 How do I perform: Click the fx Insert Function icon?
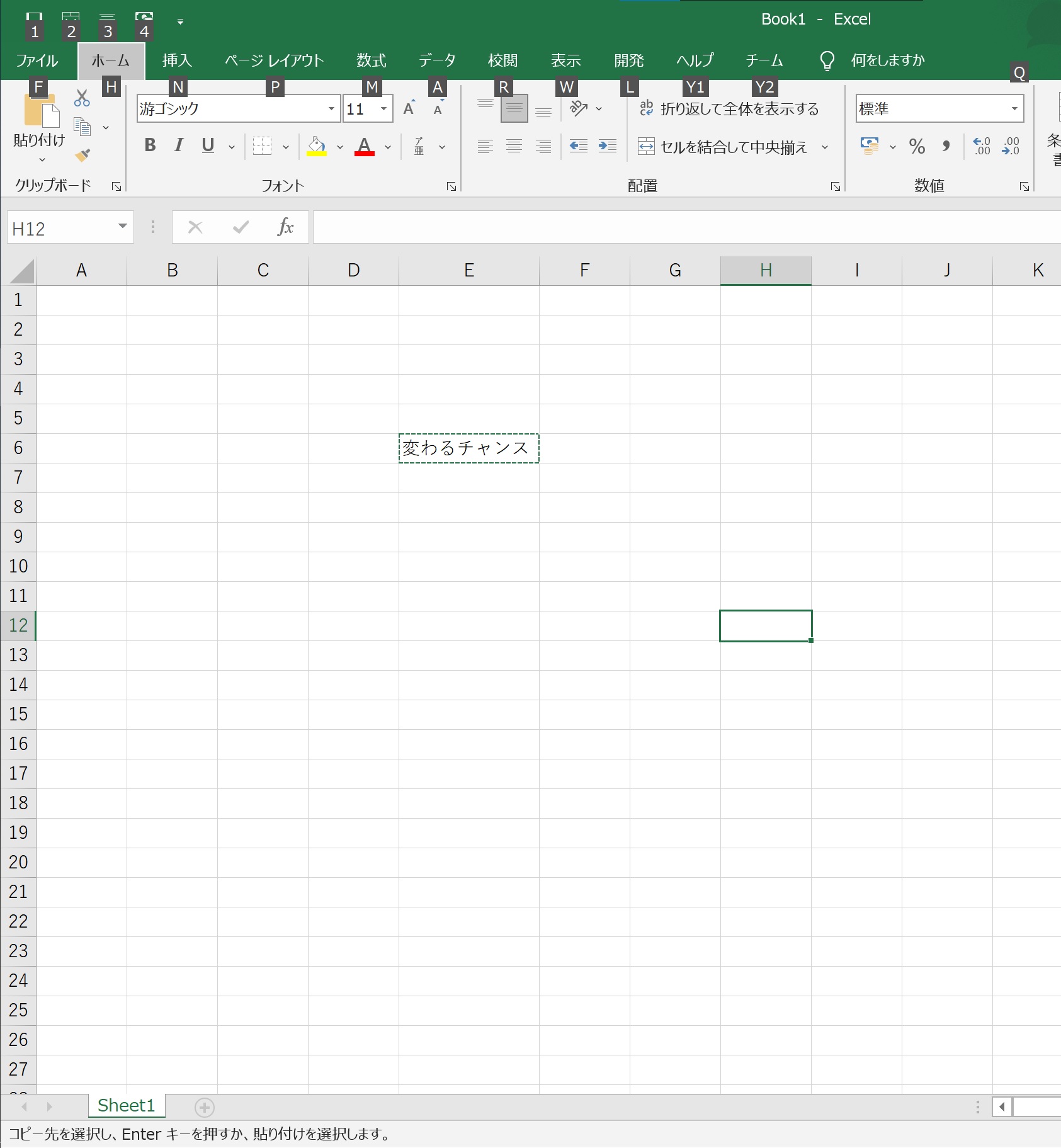tap(285, 227)
